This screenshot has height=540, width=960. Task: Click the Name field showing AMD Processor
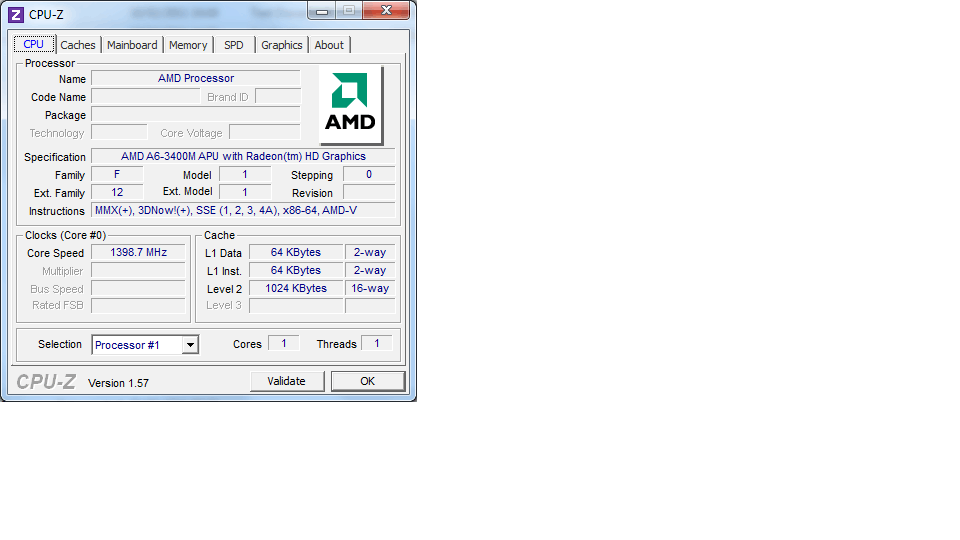click(196, 78)
